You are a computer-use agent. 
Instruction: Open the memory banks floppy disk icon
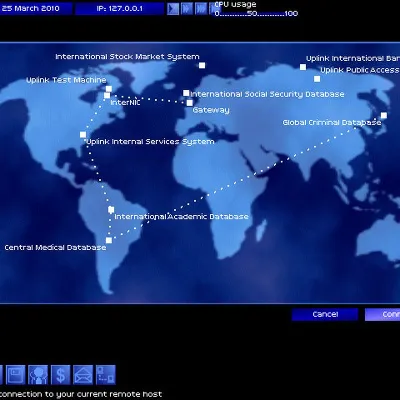click(15, 375)
